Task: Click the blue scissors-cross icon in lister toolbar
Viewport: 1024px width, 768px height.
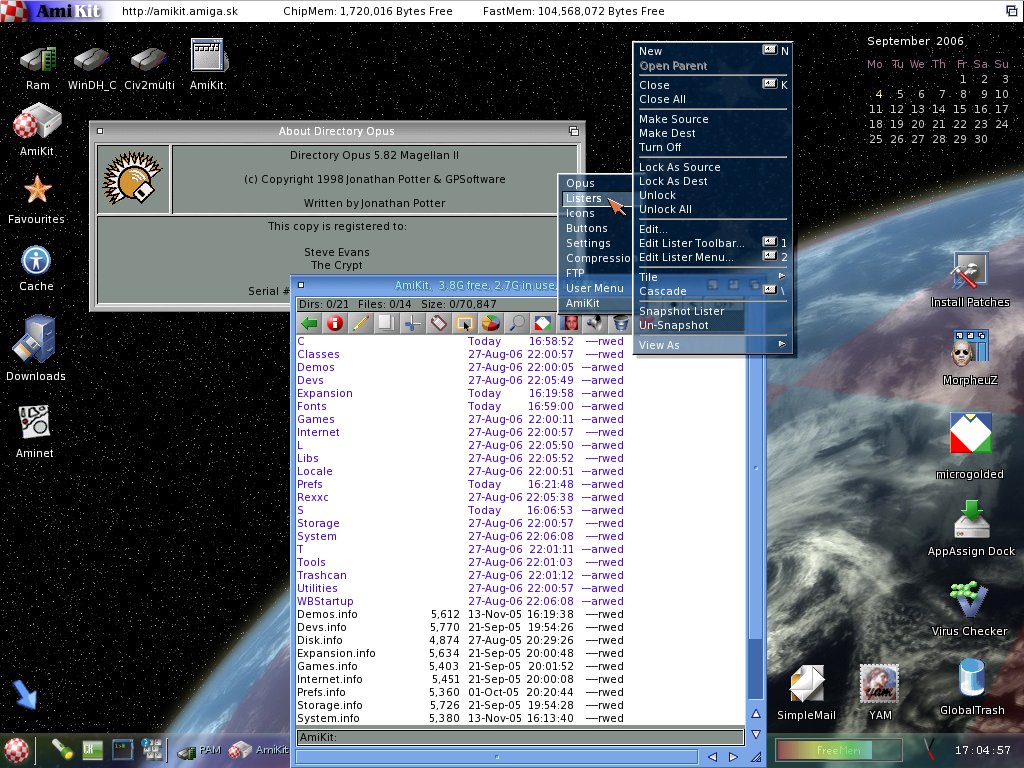Action: point(412,323)
